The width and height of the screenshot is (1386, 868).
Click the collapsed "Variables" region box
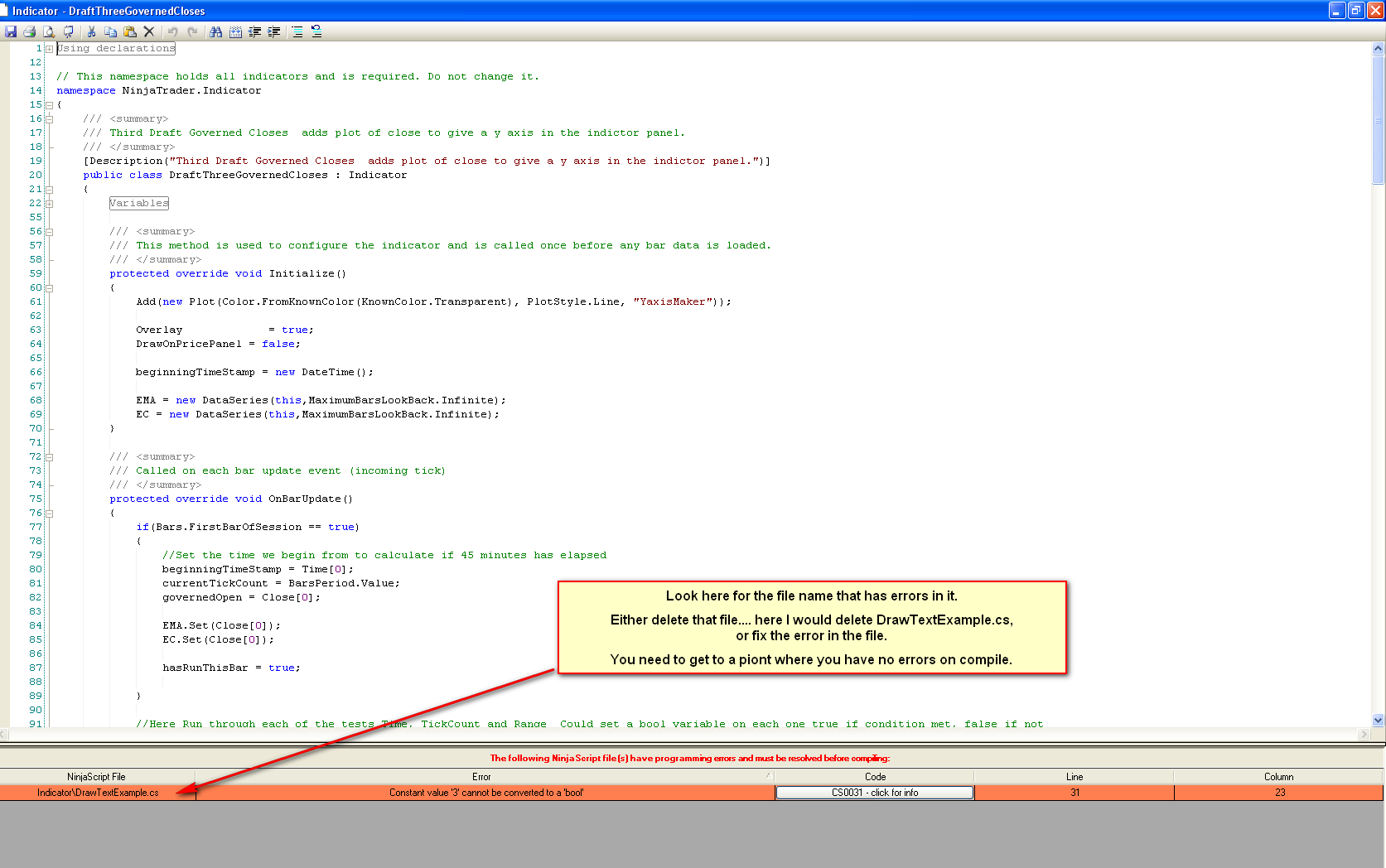coord(139,204)
